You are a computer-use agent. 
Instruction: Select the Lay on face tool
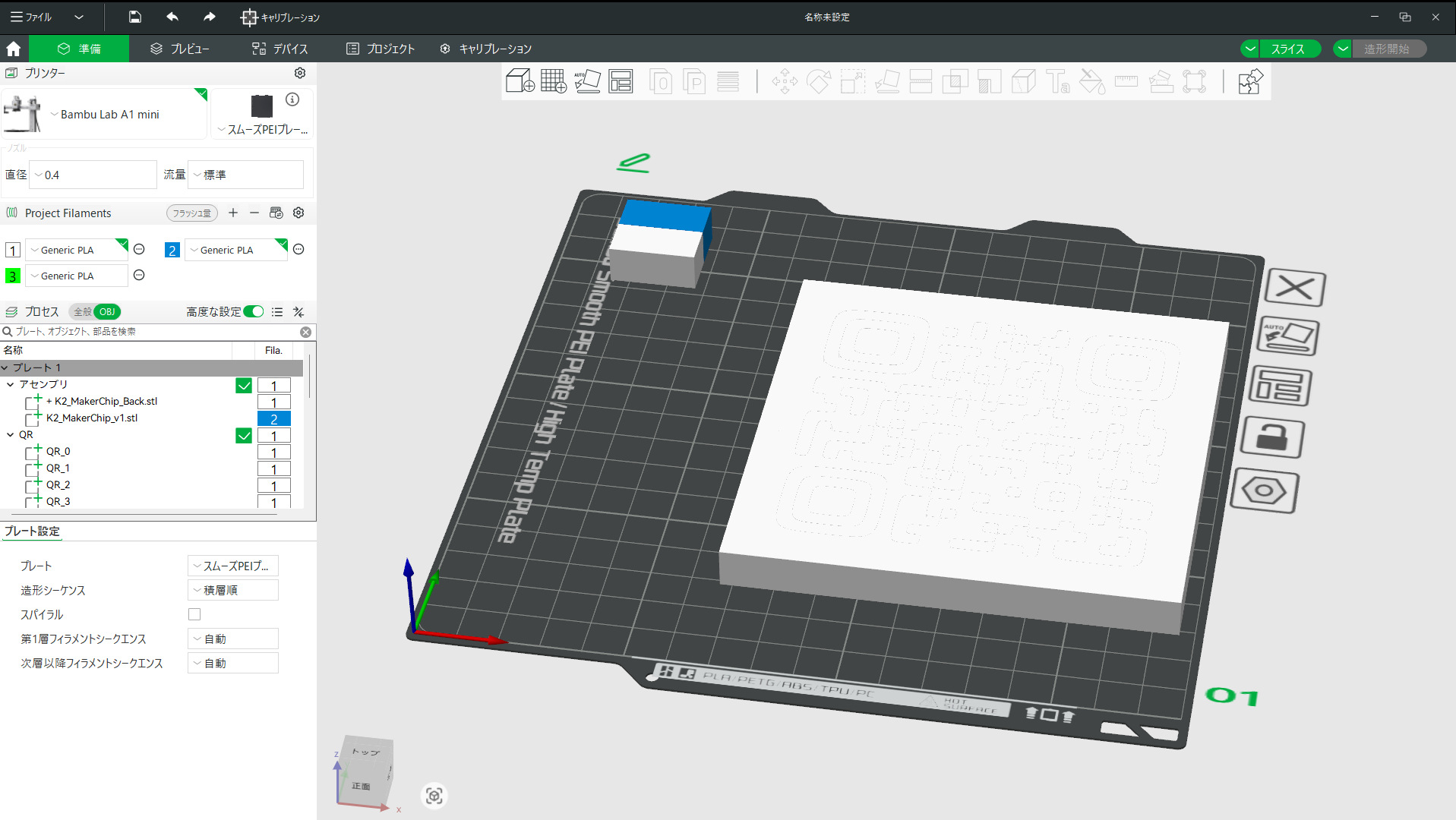[887, 81]
